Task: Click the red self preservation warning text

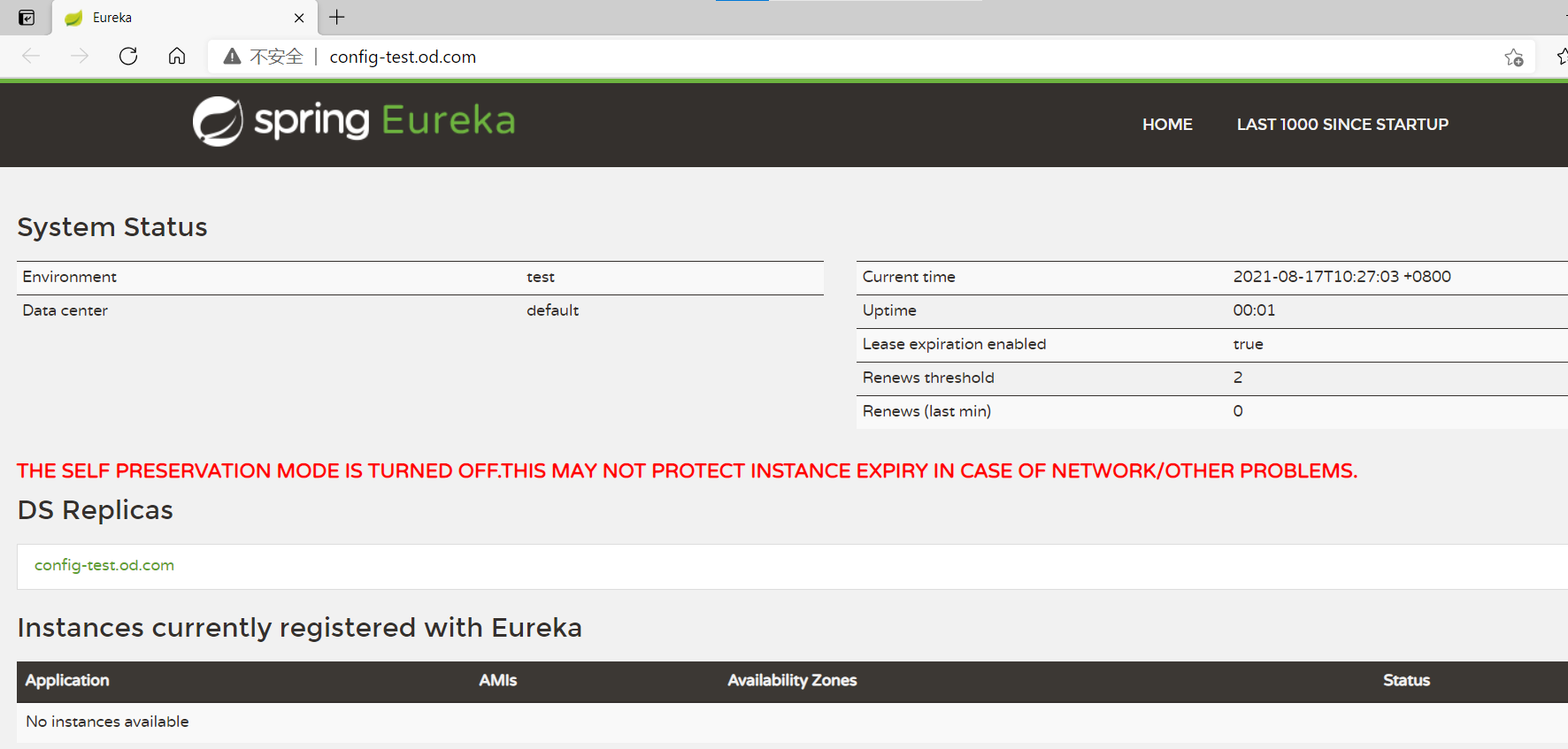Action: 687,470
